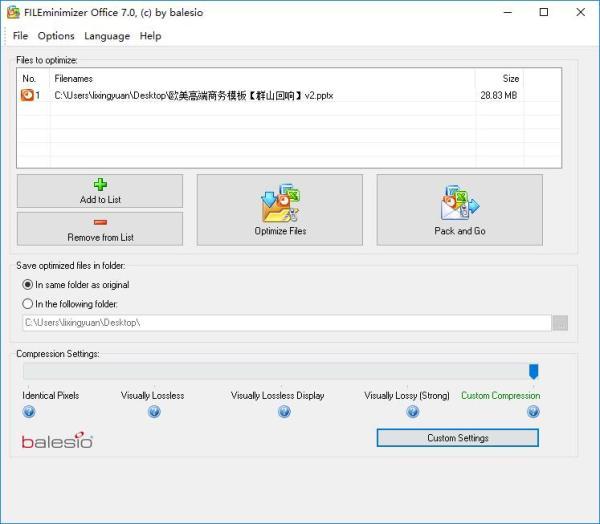Image resolution: width=600 pixels, height=524 pixels.
Task: Click the Remove from List button
Action: pos(100,229)
